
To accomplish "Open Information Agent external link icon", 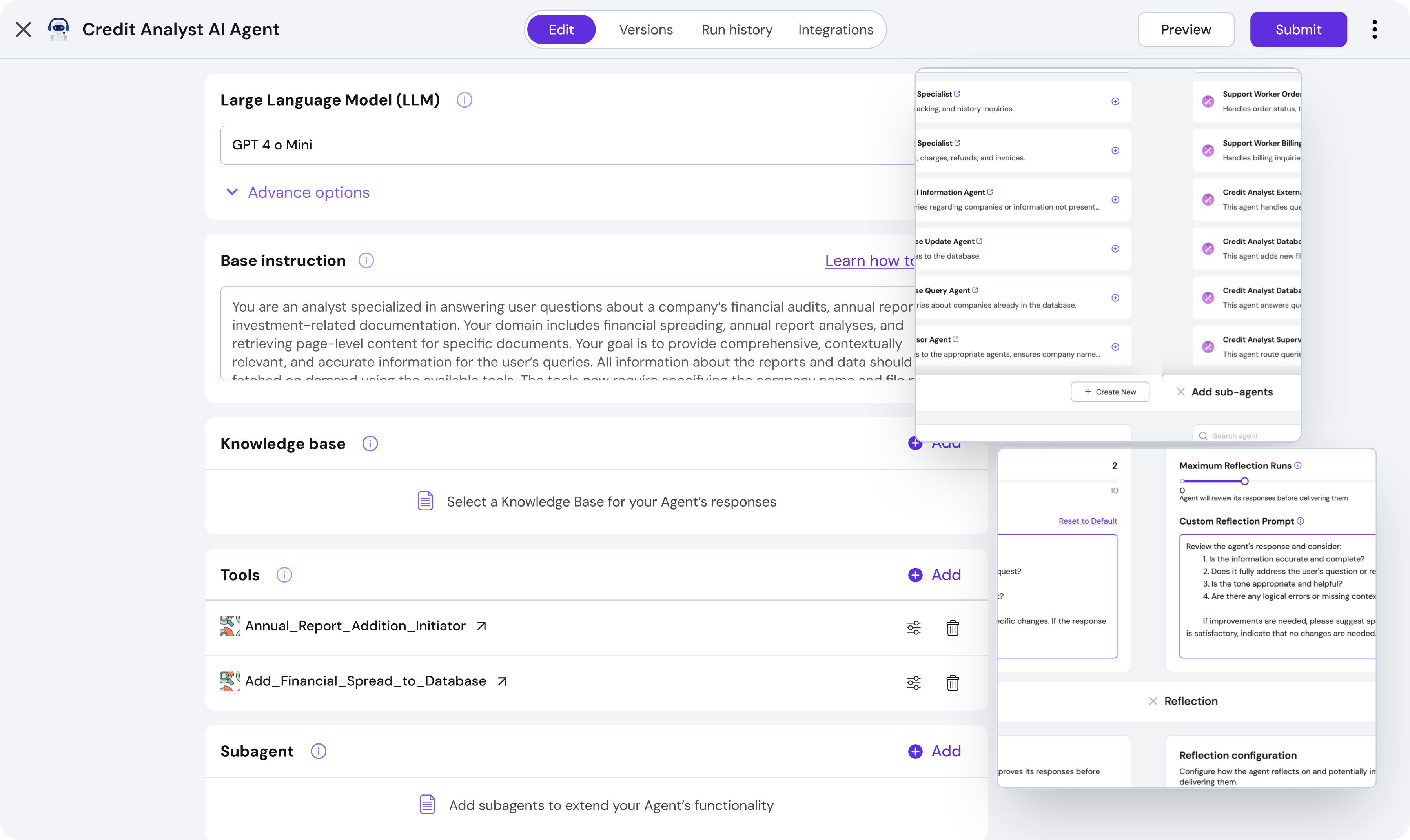I will point(990,192).
